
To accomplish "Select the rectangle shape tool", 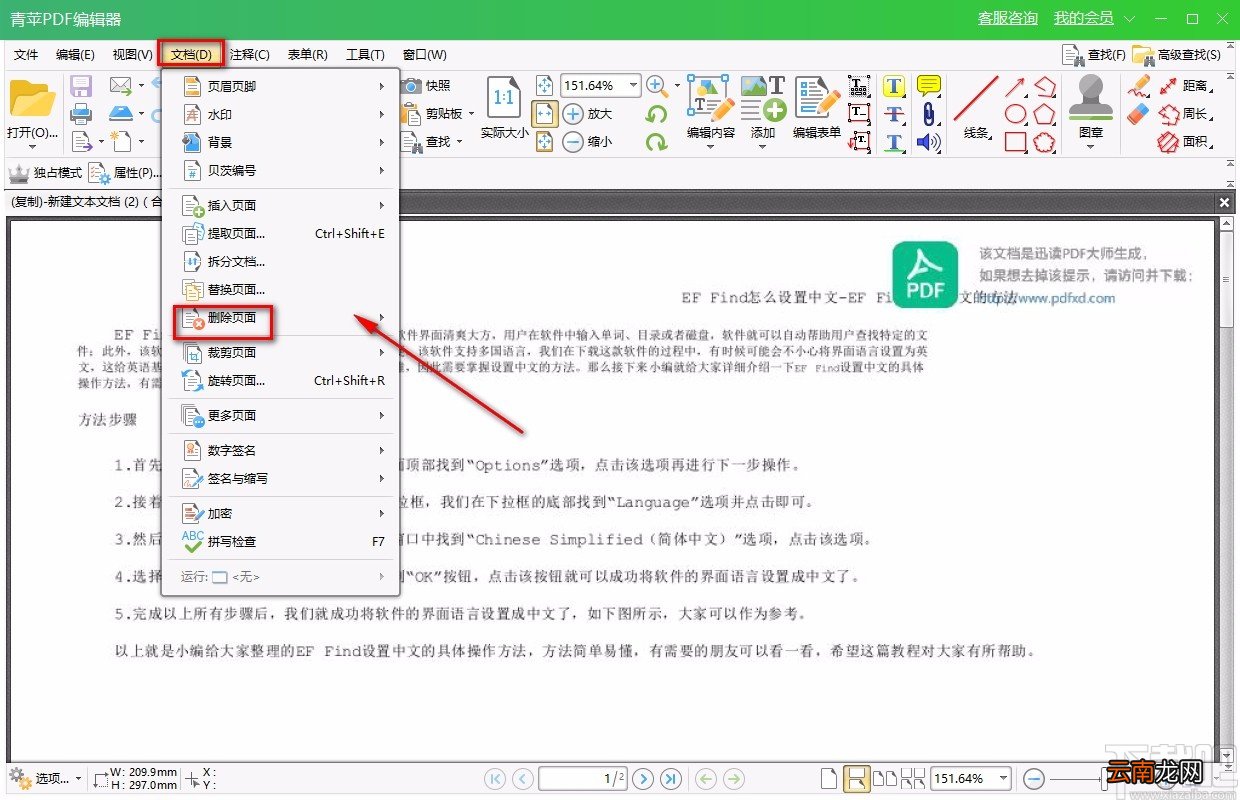I will (x=1016, y=142).
